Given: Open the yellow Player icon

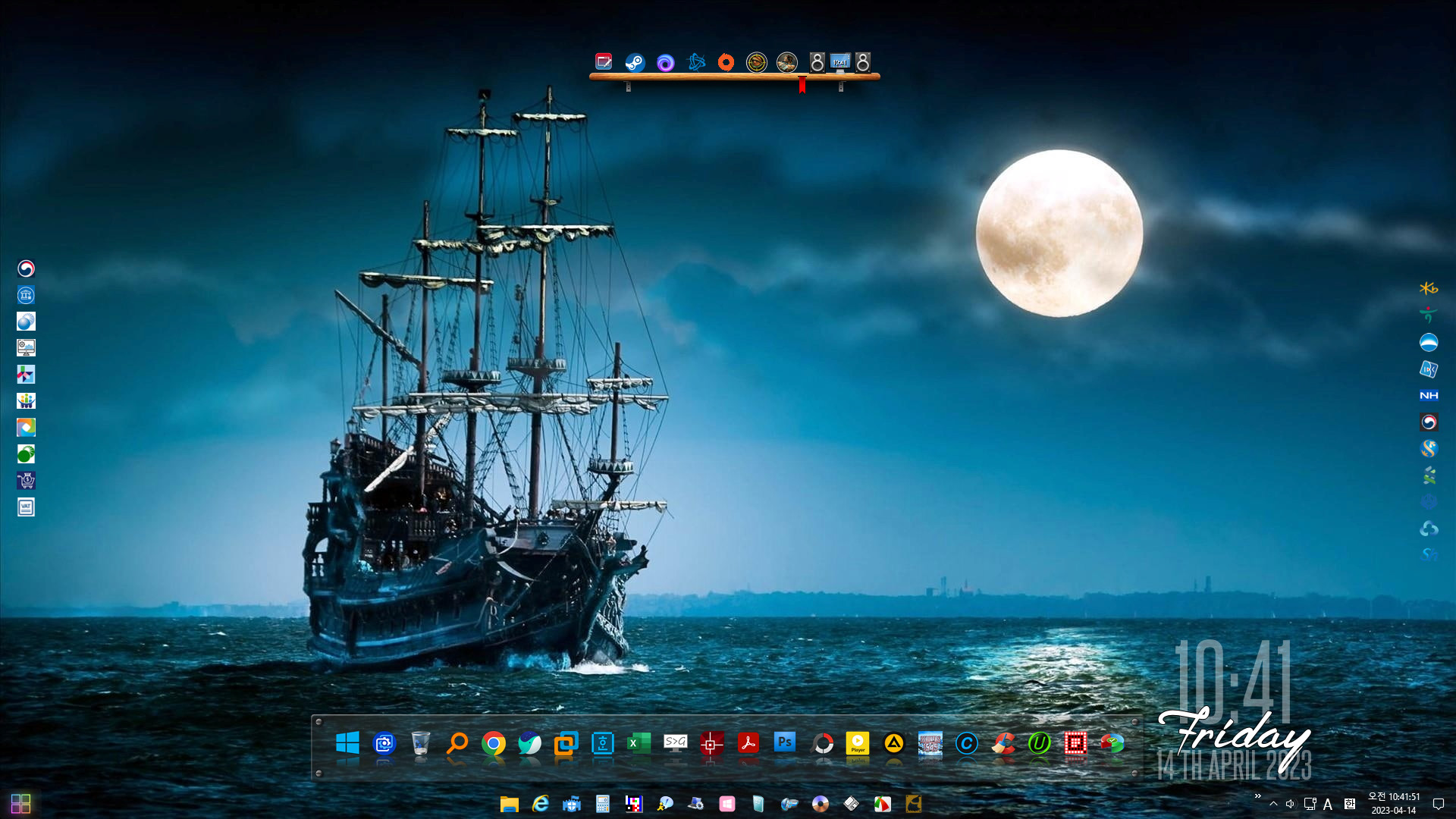Looking at the screenshot, I should click(858, 743).
